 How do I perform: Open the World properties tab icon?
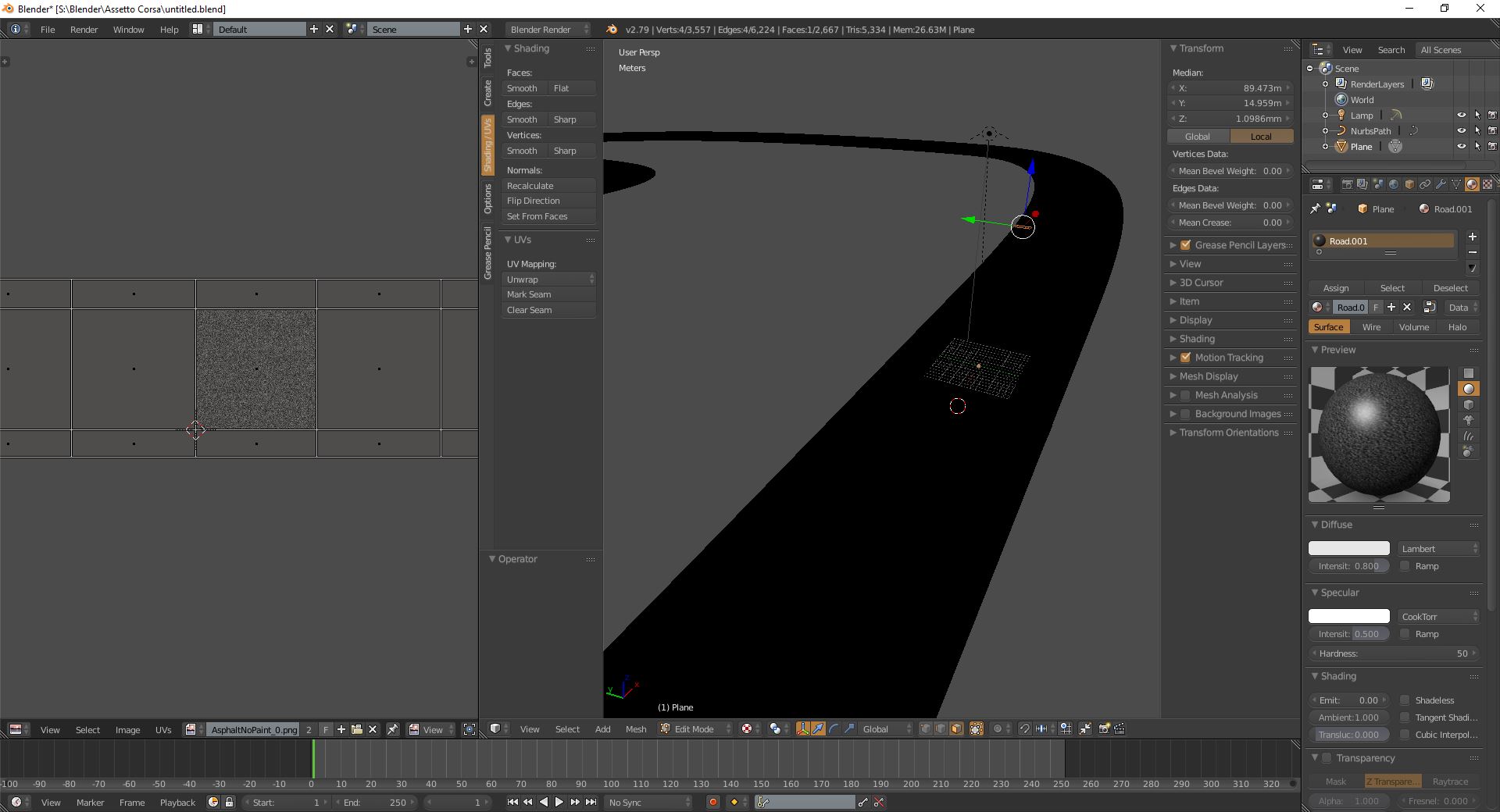pyautogui.click(x=1394, y=185)
